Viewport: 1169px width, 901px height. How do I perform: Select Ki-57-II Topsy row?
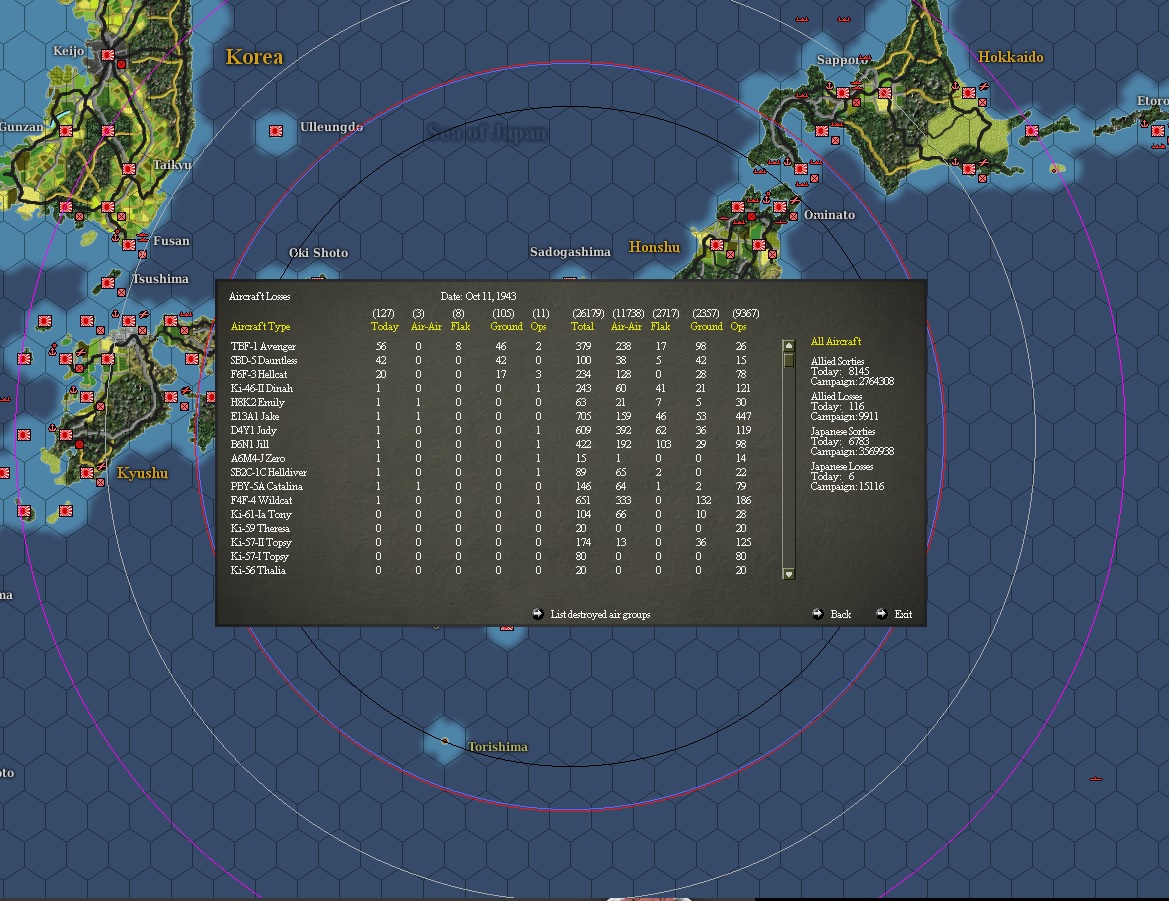pyautogui.click(x=492, y=543)
